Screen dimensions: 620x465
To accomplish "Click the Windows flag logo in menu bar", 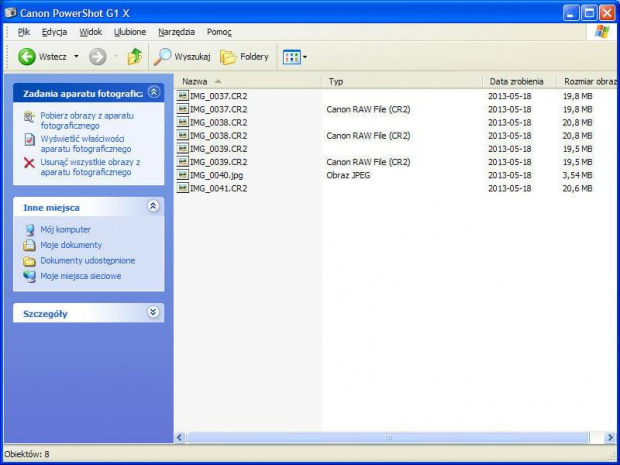I will (601, 32).
